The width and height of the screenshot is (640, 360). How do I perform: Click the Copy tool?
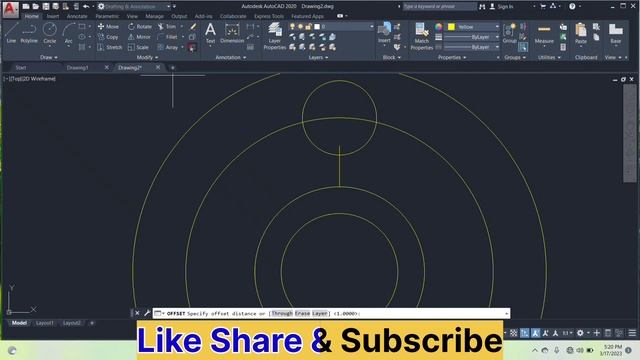coord(108,37)
